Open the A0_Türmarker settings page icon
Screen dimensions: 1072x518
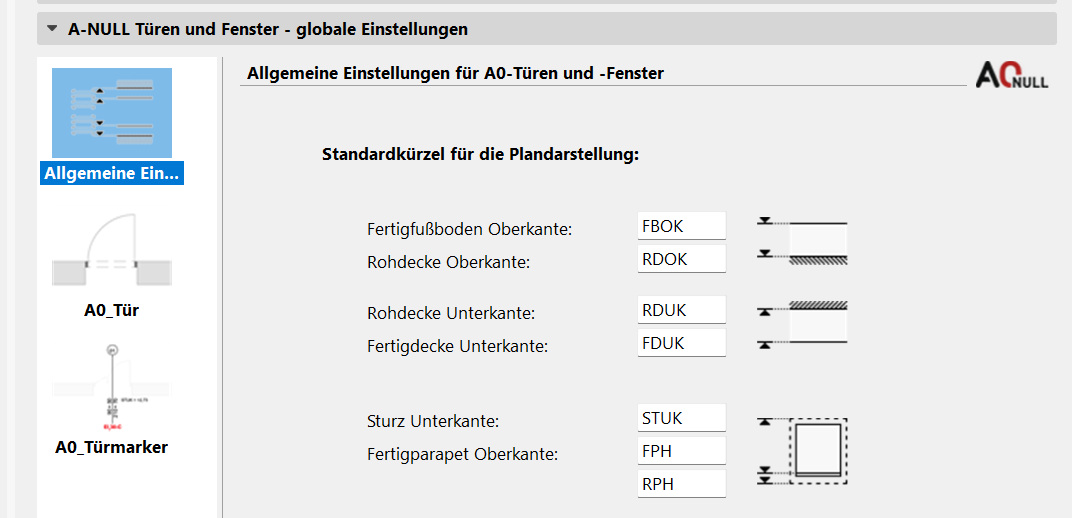[x=112, y=387]
